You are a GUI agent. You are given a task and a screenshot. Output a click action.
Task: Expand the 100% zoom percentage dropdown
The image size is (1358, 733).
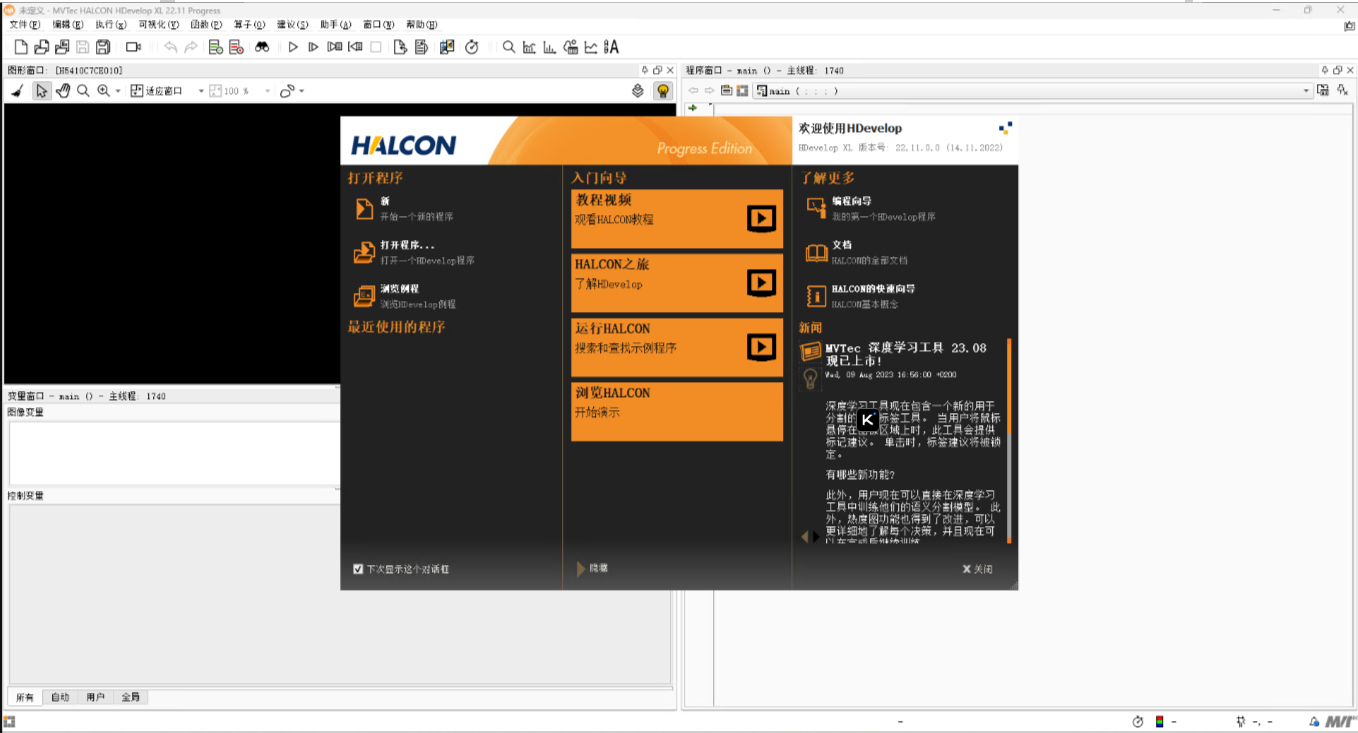(267, 90)
